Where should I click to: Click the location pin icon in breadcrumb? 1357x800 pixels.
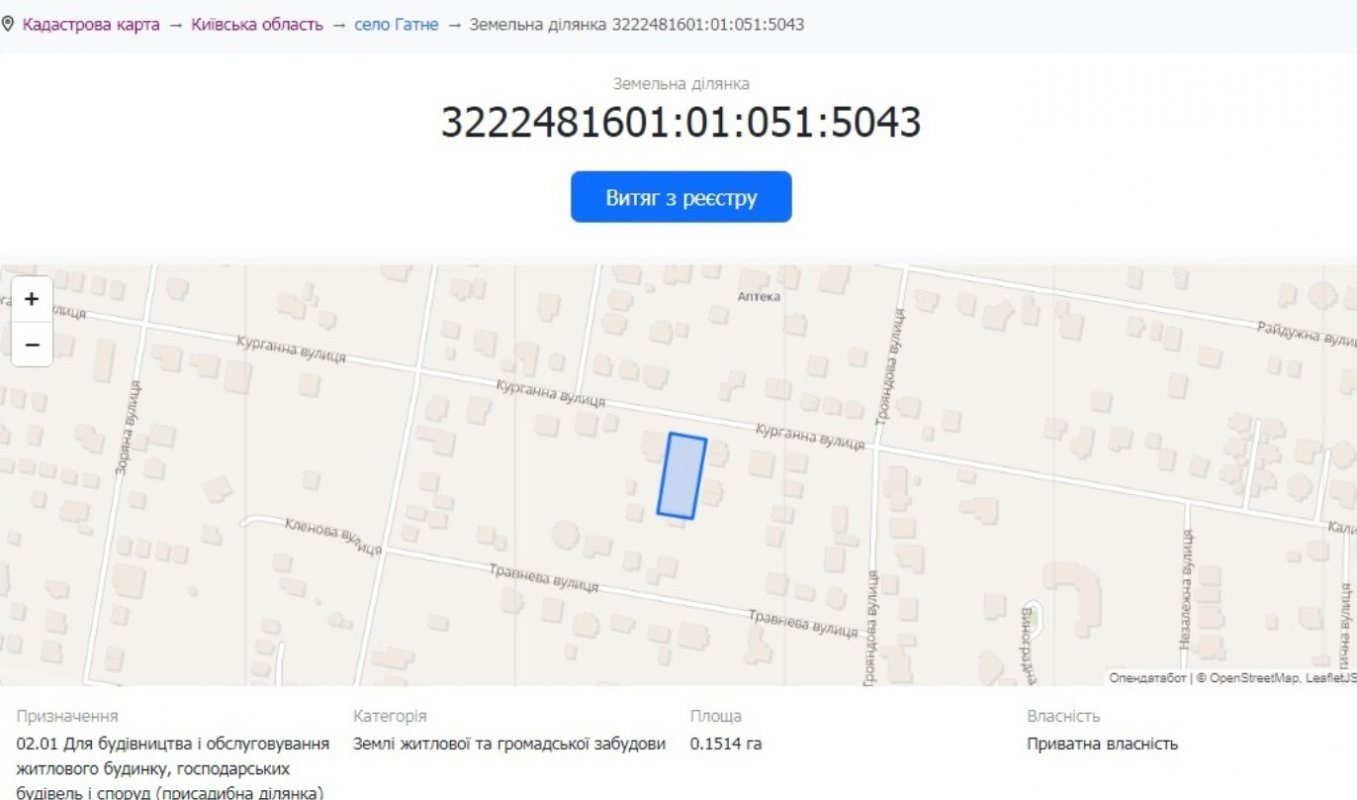(x=8, y=24)
